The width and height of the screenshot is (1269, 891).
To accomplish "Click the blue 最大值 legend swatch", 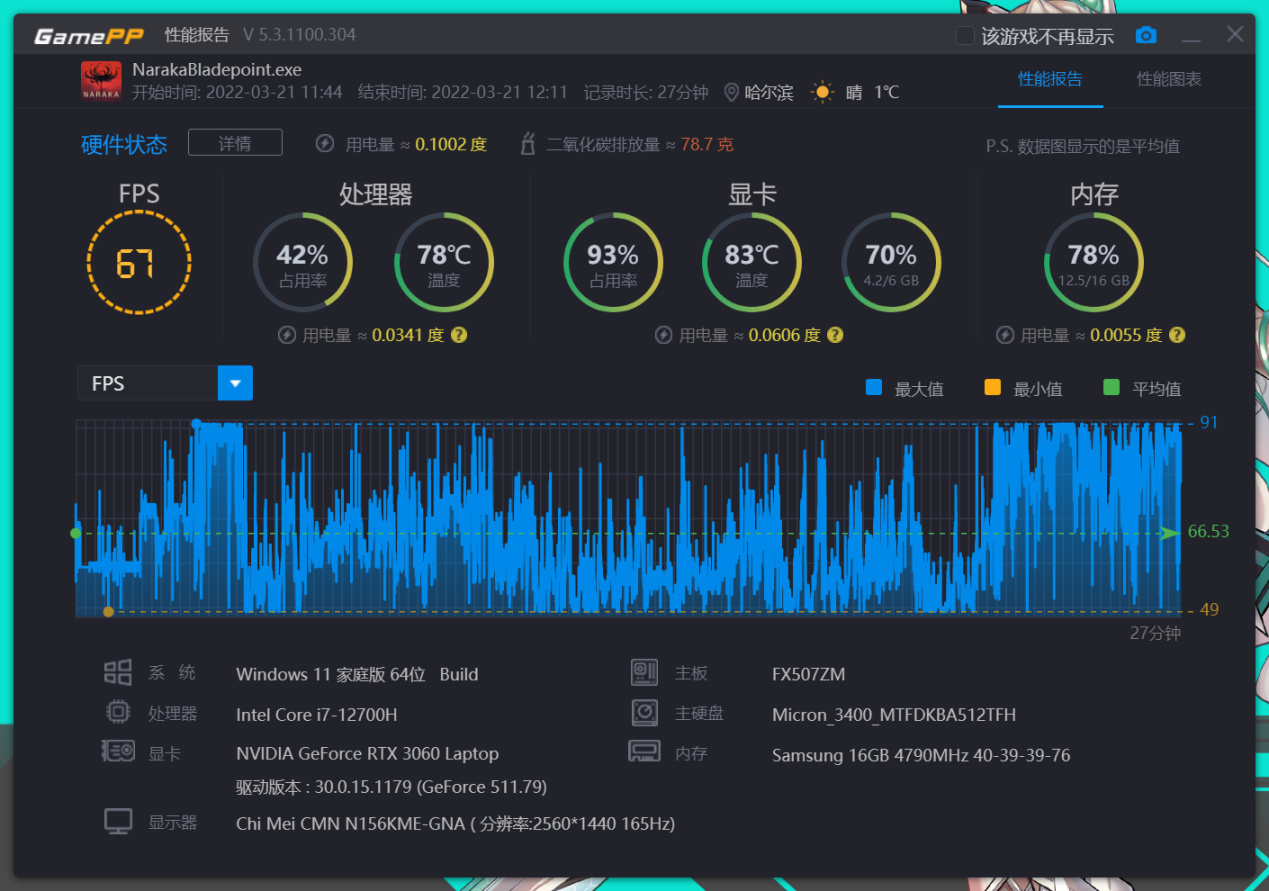I will click(x=874, y=387).
